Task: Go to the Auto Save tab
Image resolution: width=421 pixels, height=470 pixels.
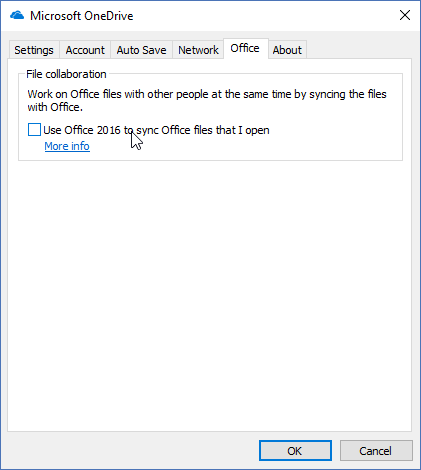Action: coord(141,50)
